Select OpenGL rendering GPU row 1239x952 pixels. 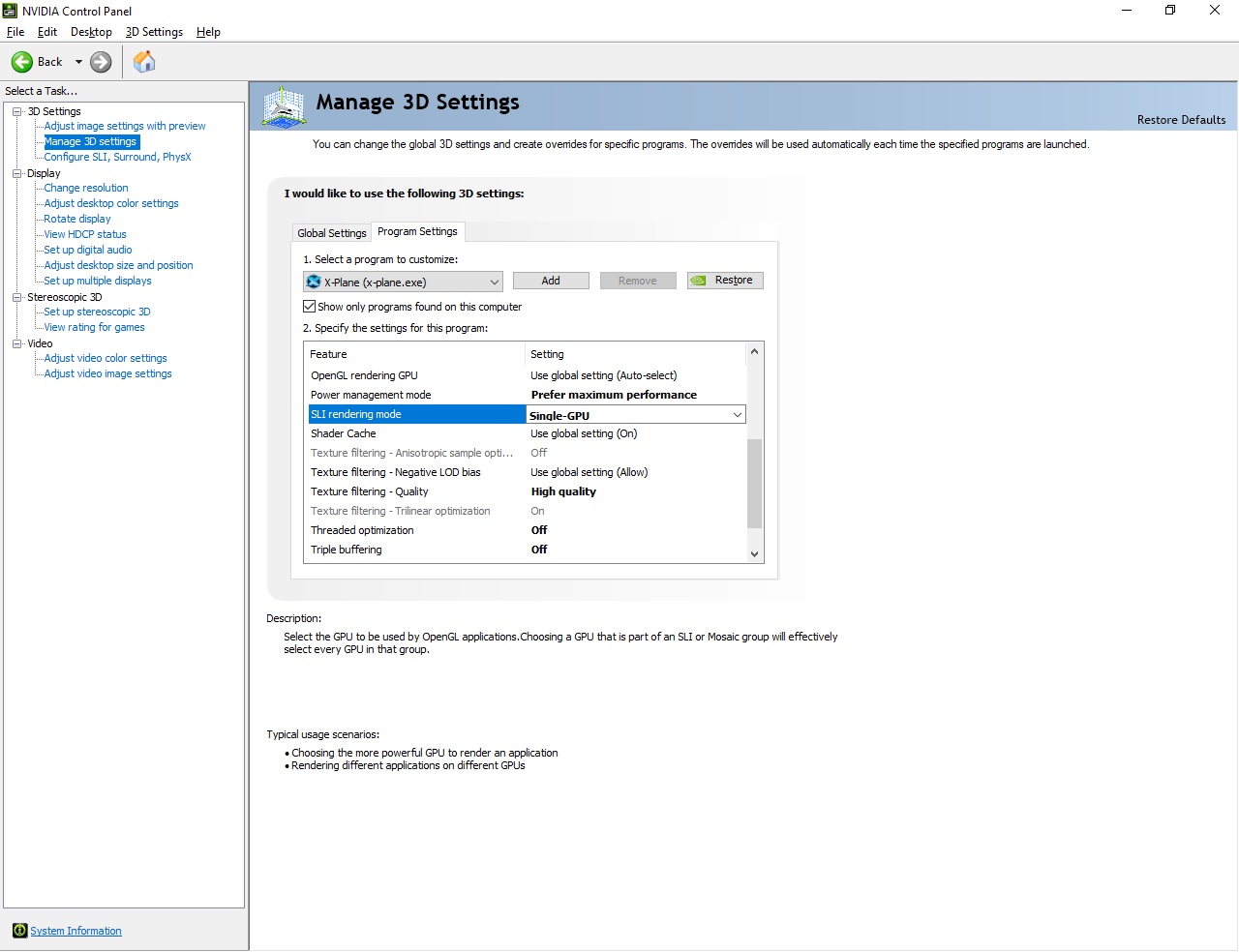(x=527, y=375)
